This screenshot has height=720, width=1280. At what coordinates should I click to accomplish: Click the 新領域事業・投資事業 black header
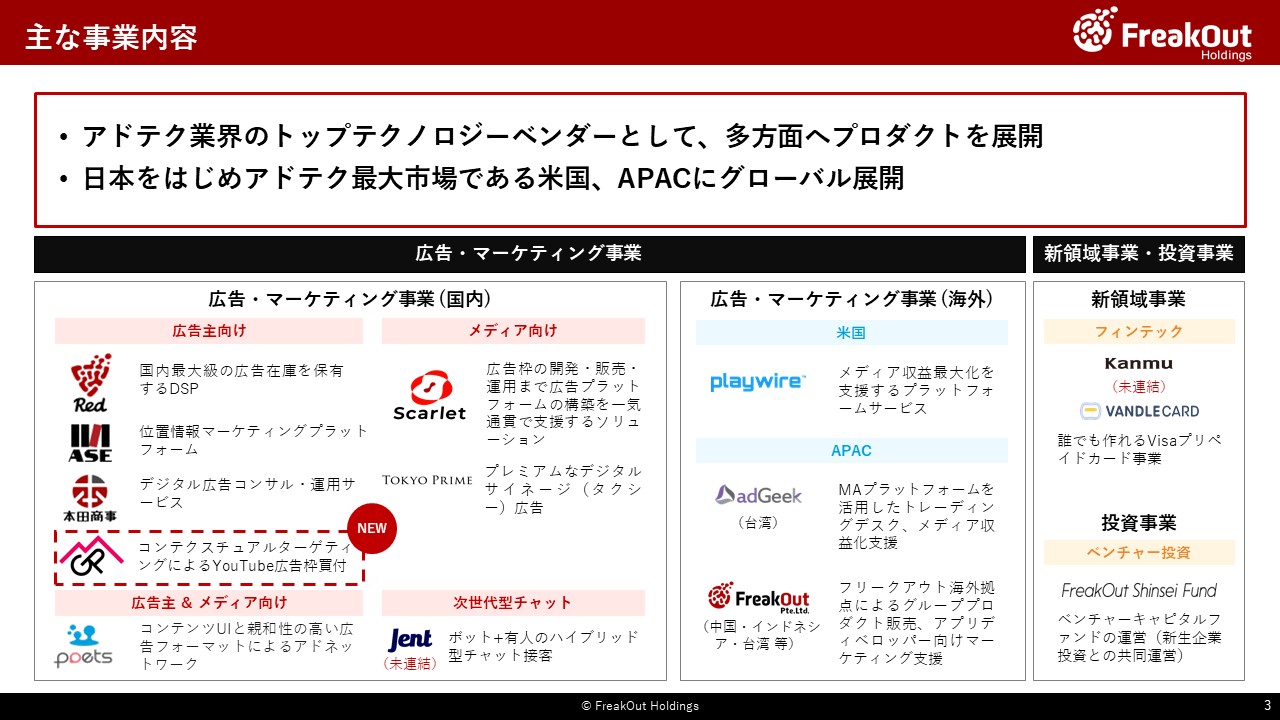click(1139, 254)
